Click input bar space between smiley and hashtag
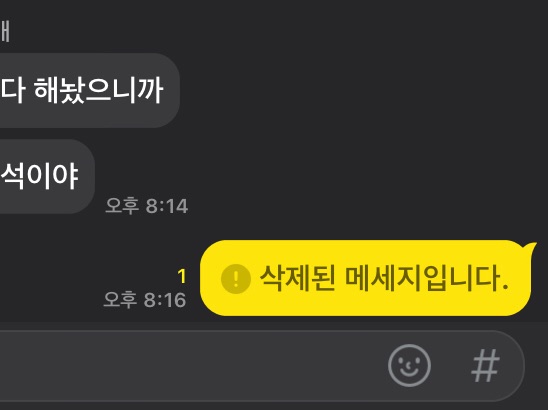The height and width of the screenshot is (410, 548). pos(451,366)
